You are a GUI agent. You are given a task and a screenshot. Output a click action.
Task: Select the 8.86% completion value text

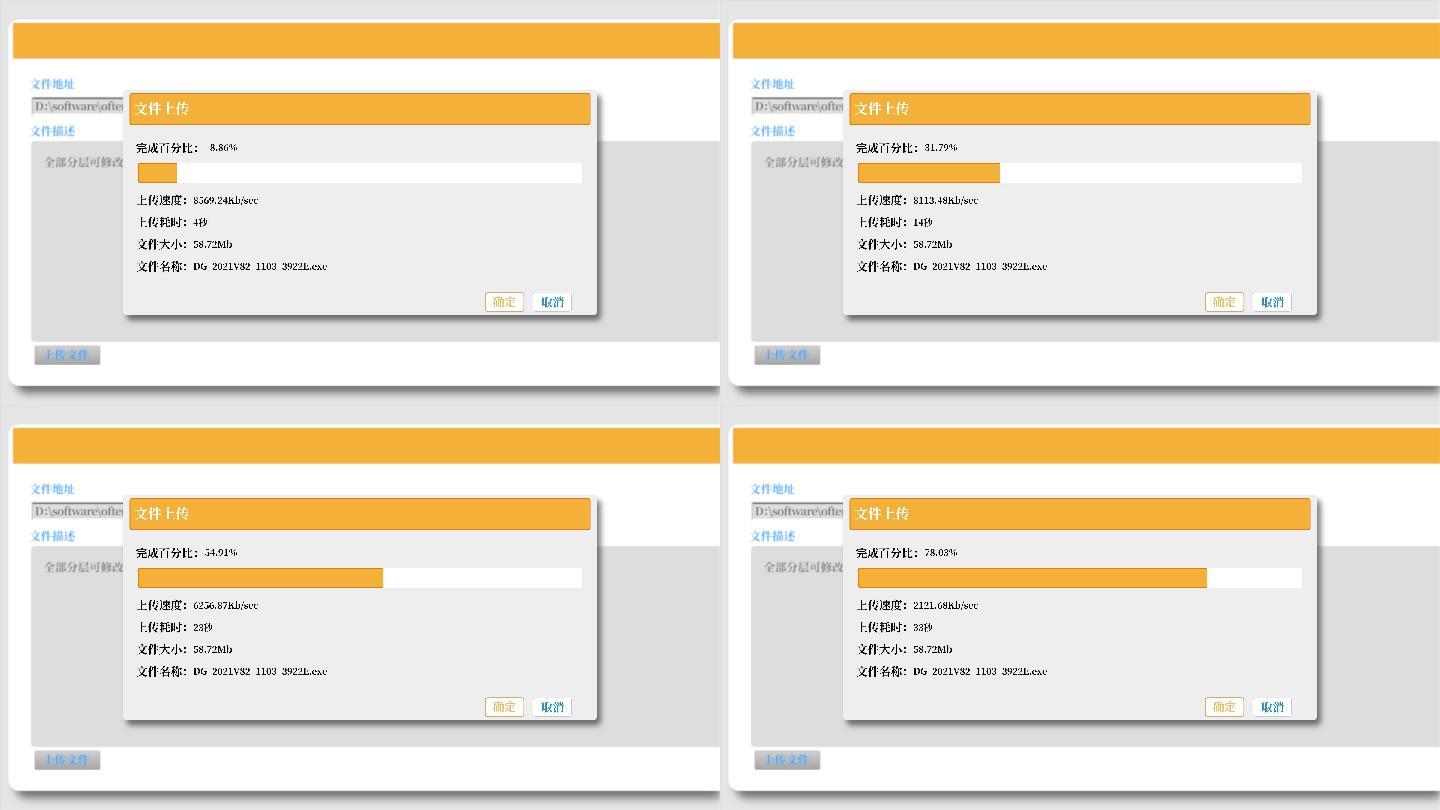(x=223, y=148)
